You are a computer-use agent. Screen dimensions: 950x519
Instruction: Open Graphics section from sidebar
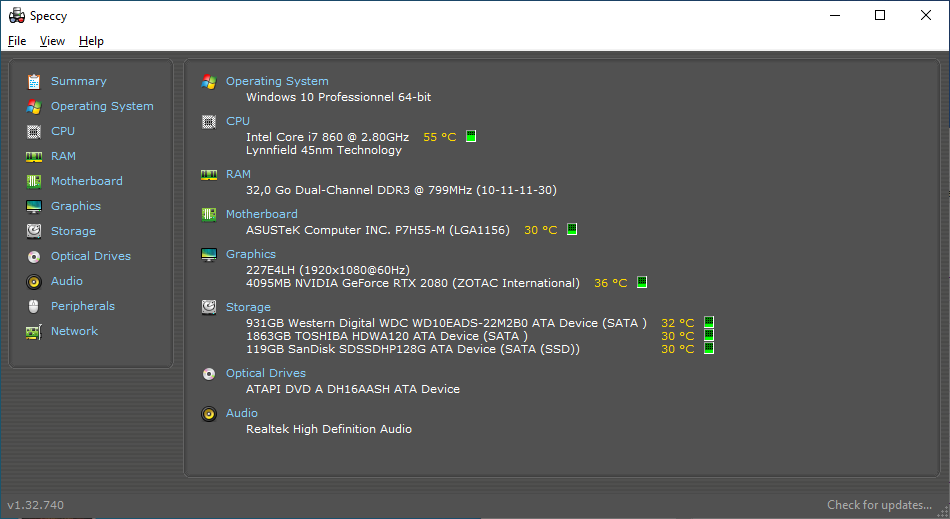pos(76,206)
